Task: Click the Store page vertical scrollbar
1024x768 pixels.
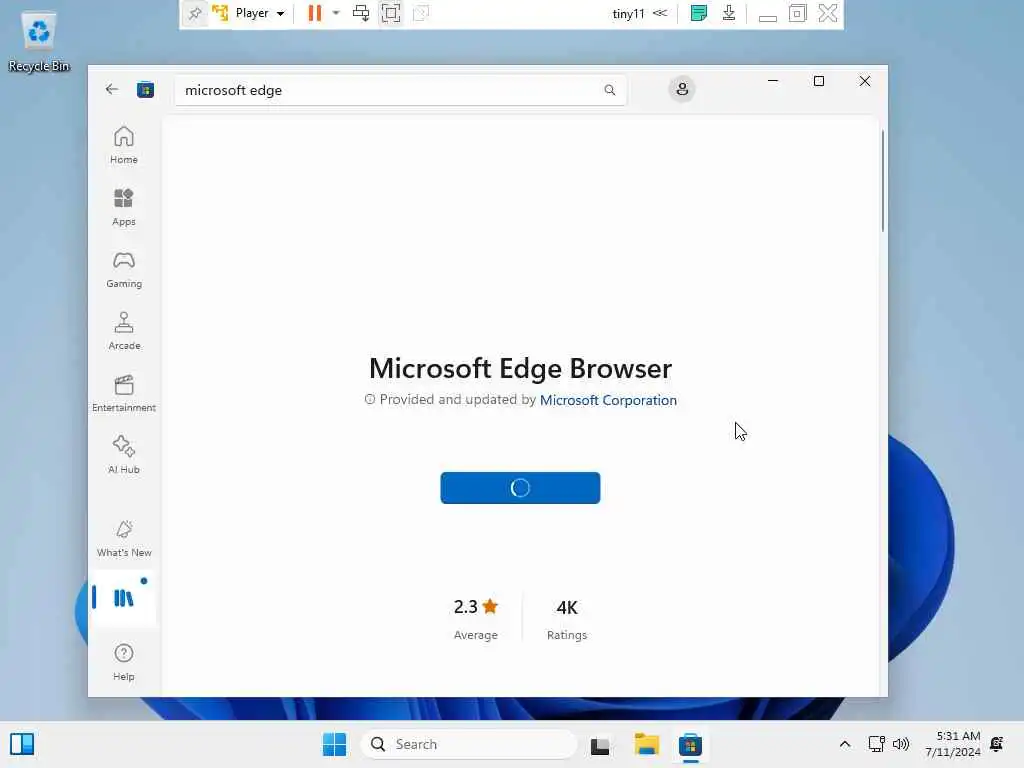Action: (x=883, y=181)
